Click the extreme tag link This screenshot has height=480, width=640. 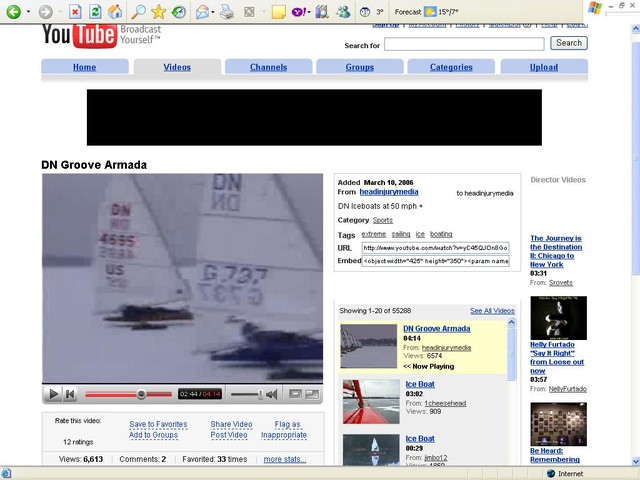(373, 234)
